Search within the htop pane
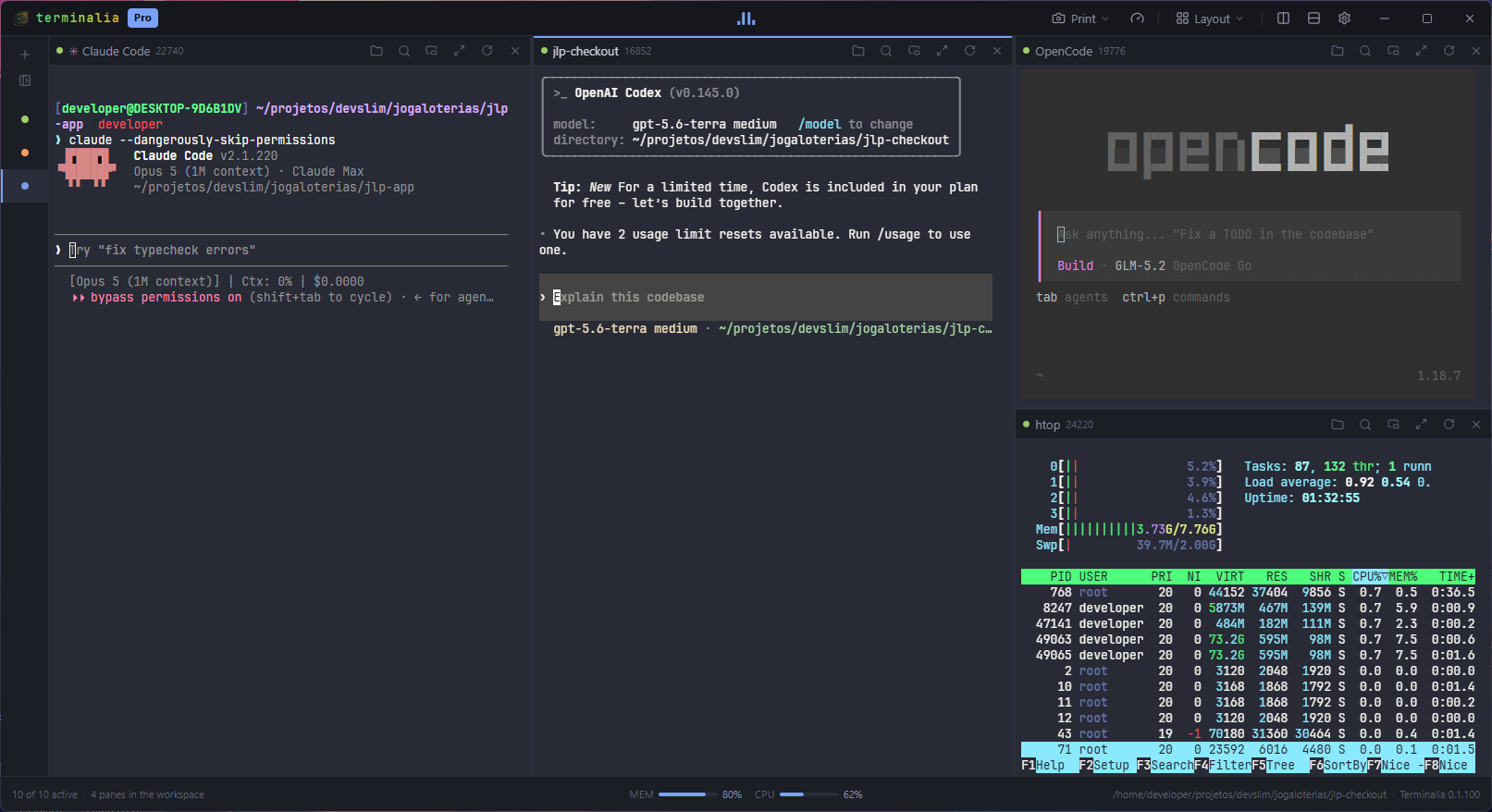The image size is (1492, 812). coord(1365,424)
